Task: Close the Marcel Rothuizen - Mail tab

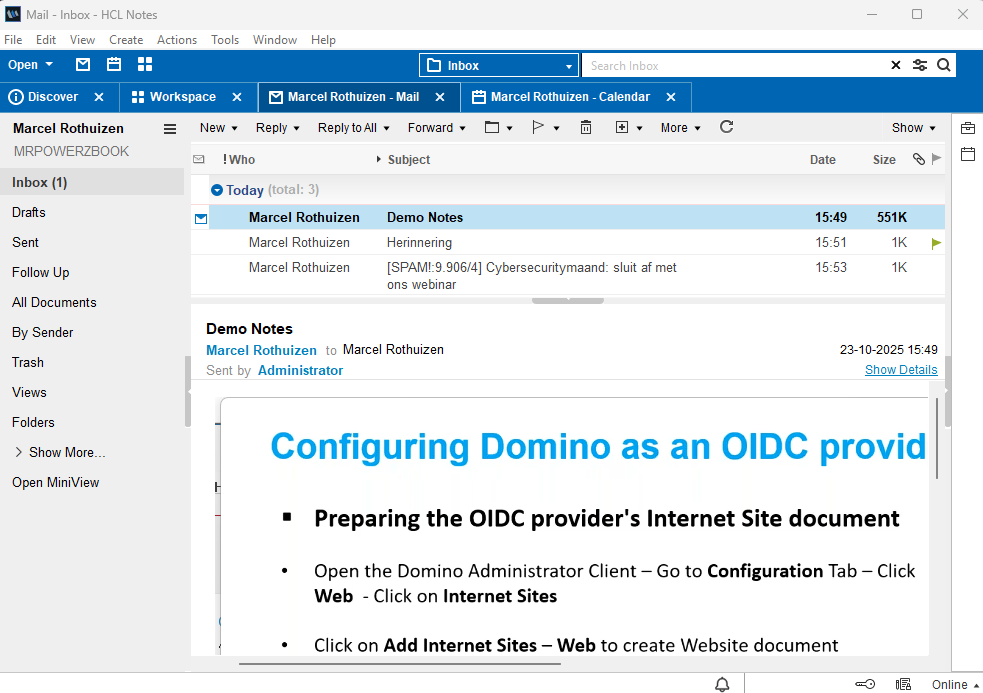Action: tap(440, 97)
